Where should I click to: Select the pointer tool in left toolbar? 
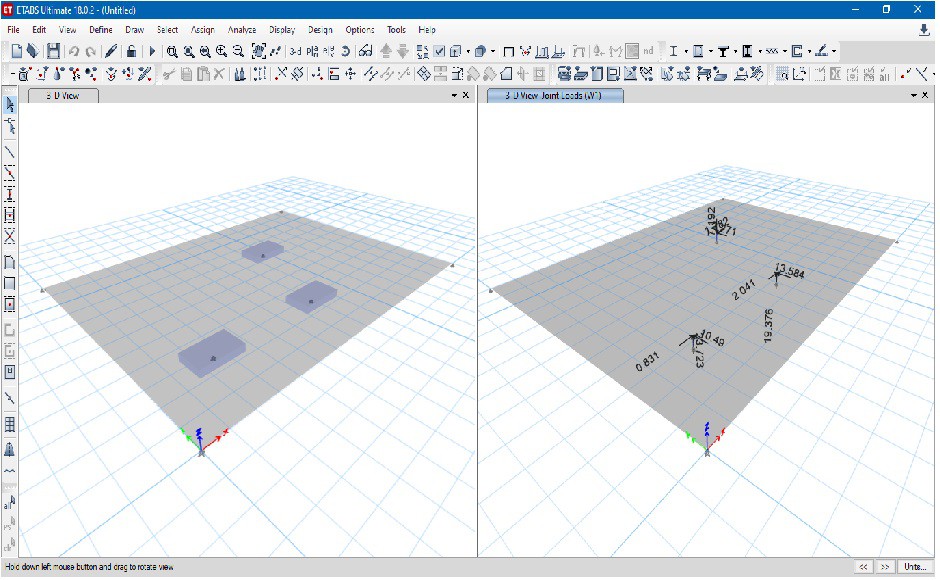pyautogui.click(x=10, y=105)
